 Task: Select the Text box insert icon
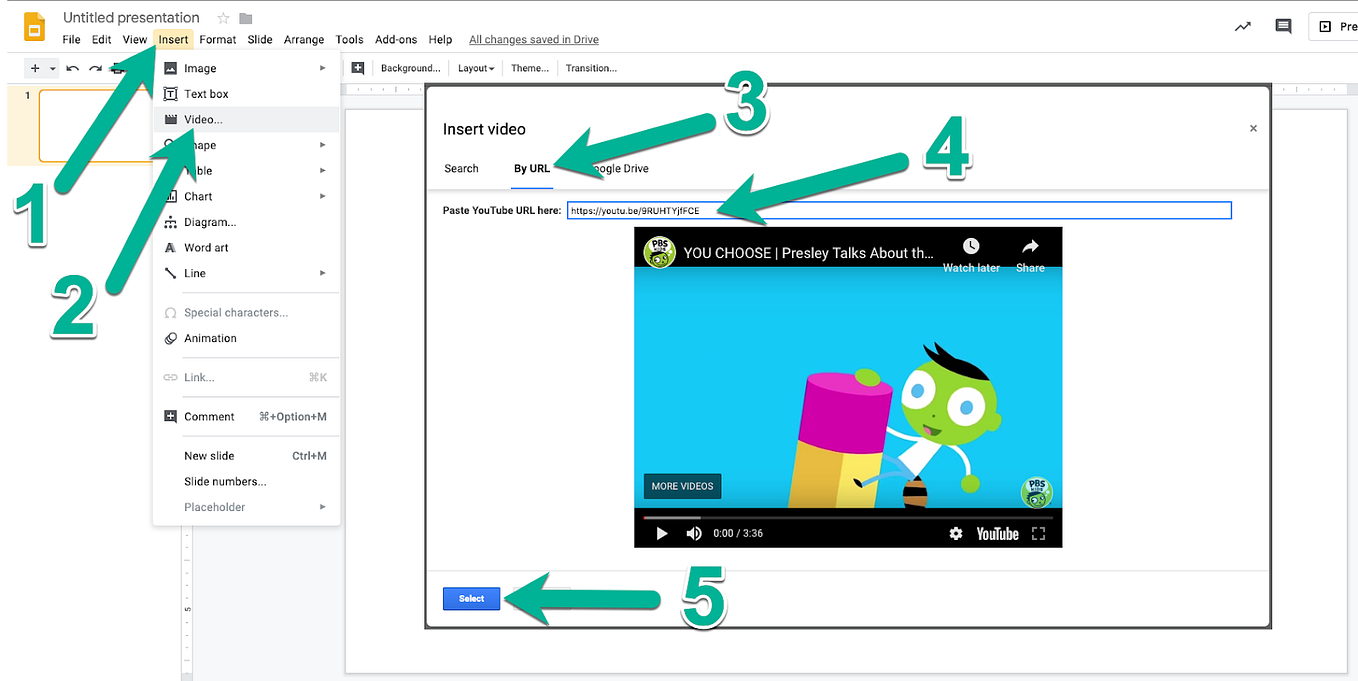(x=171, y=93)
